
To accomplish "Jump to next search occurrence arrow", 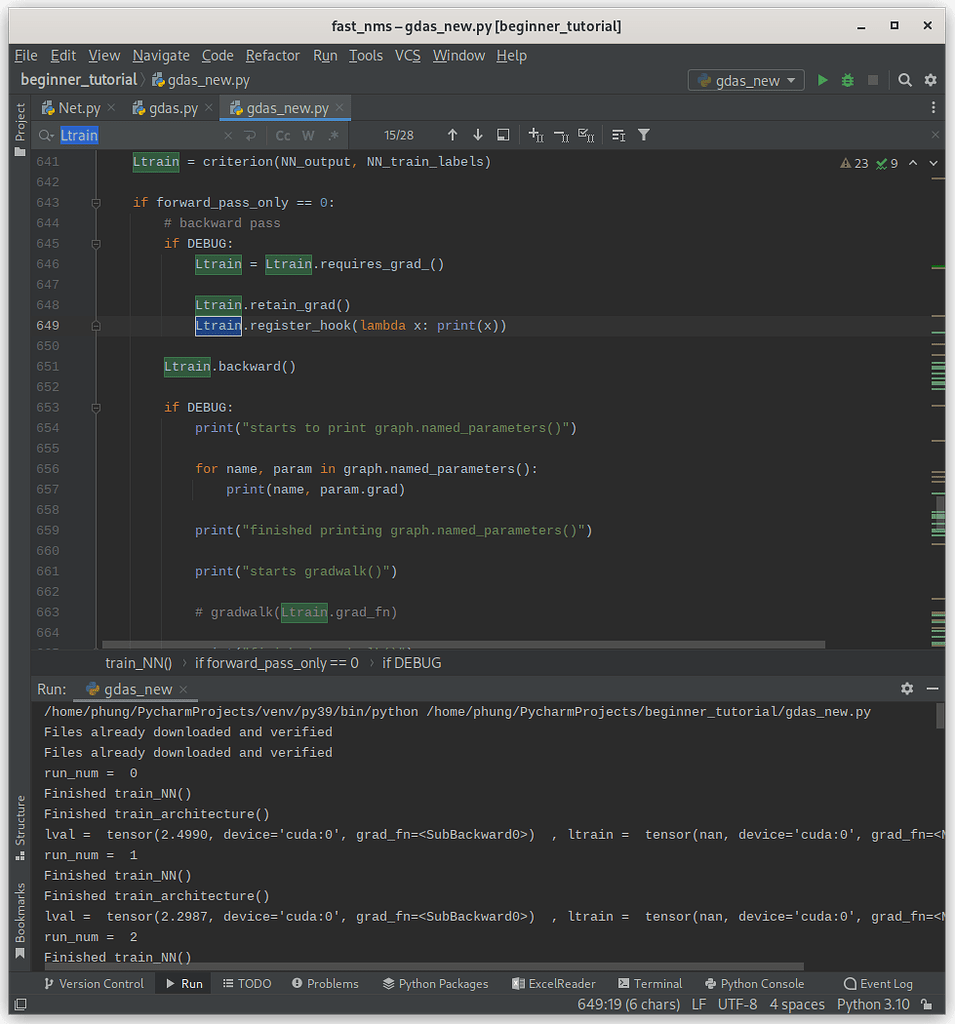I will (477, 135).
